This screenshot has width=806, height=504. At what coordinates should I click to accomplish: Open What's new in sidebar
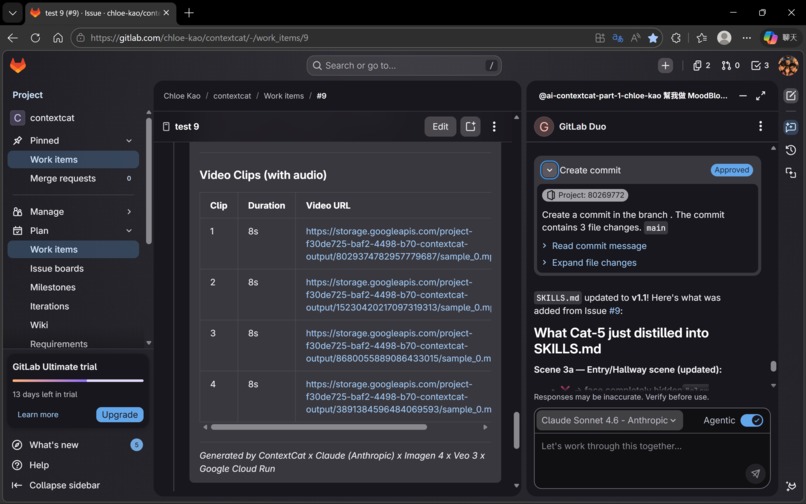(76, 445)
